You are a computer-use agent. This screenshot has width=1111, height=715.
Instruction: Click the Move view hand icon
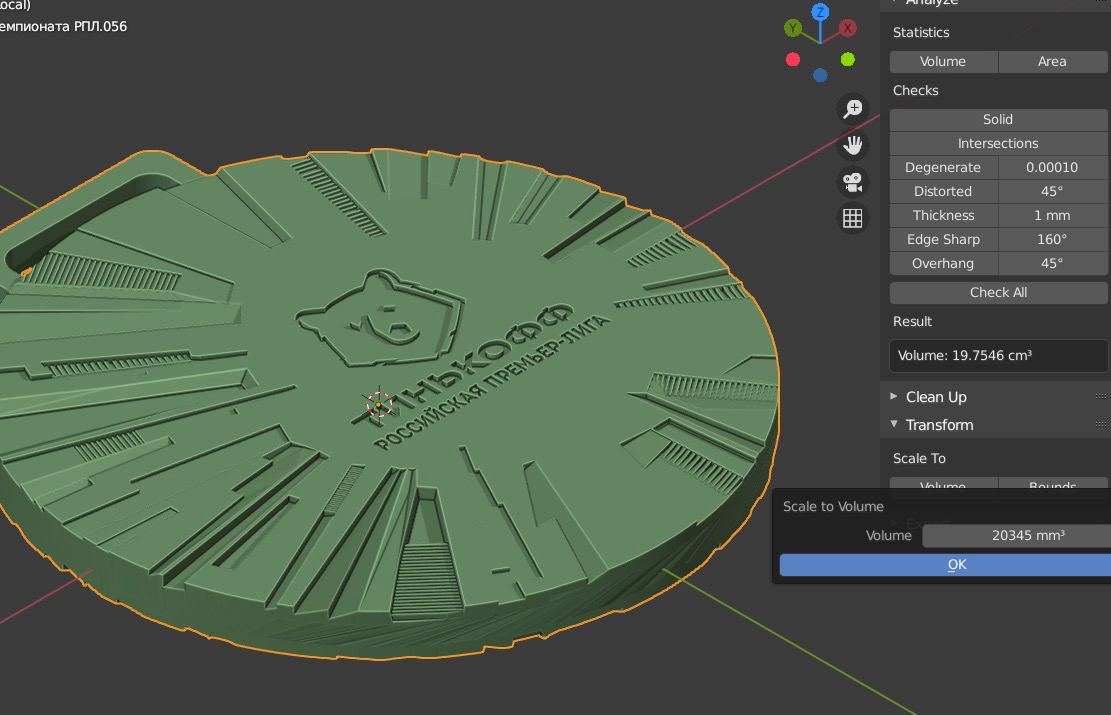coord(852,145)
